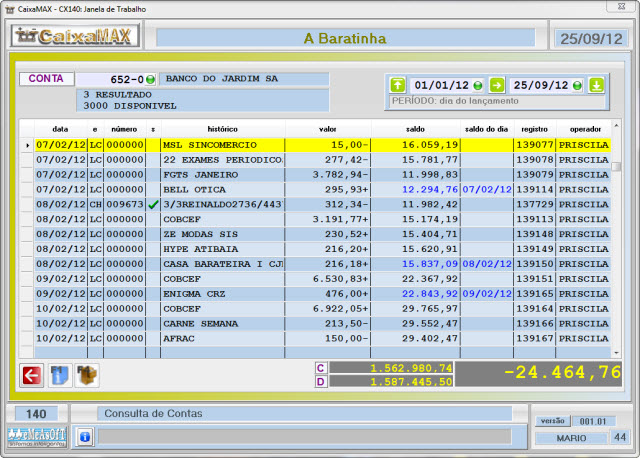Select the MSL SINCOMERCIO highlighted row

point(222,145)
